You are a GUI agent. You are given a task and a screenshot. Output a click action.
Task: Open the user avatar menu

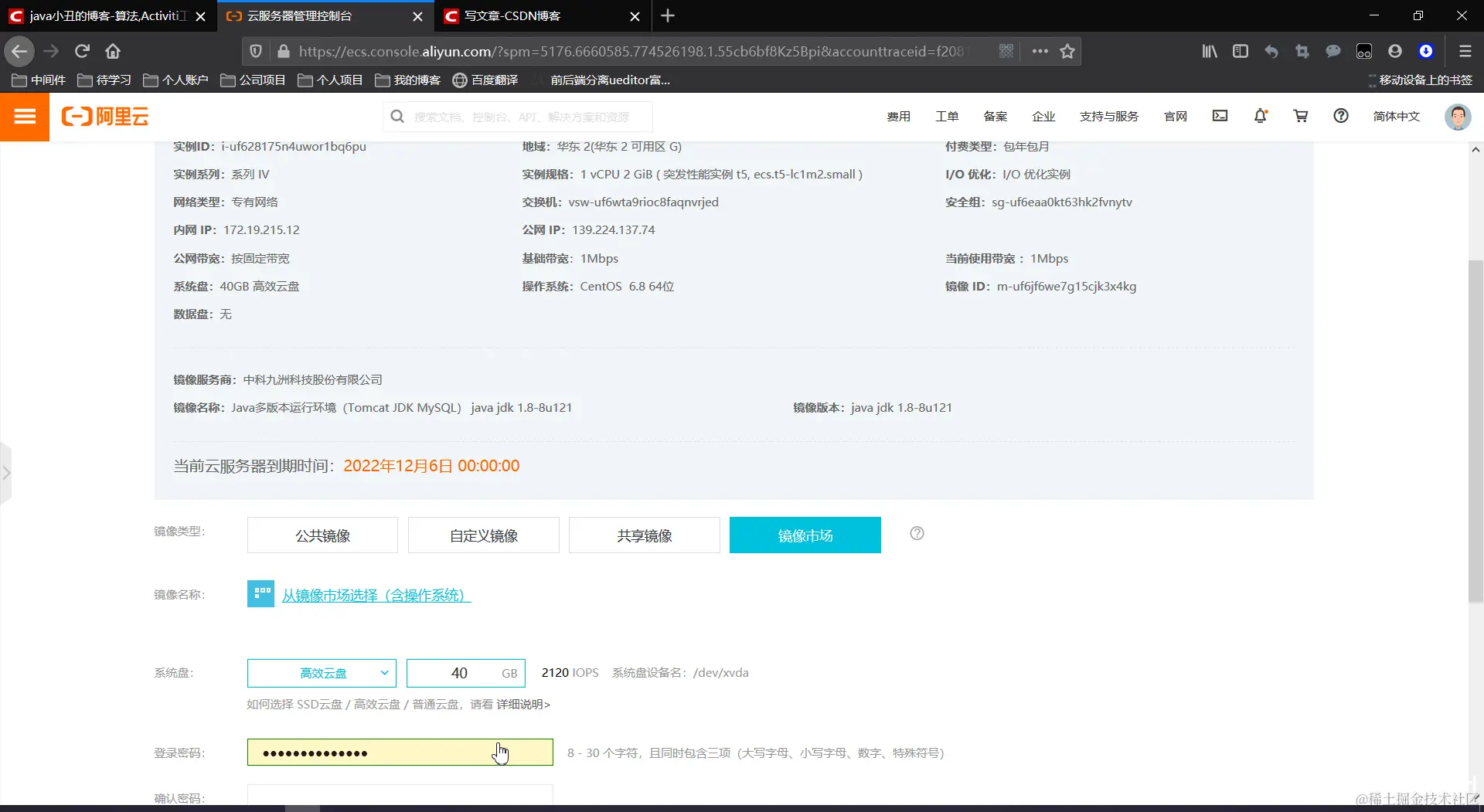1458,117
